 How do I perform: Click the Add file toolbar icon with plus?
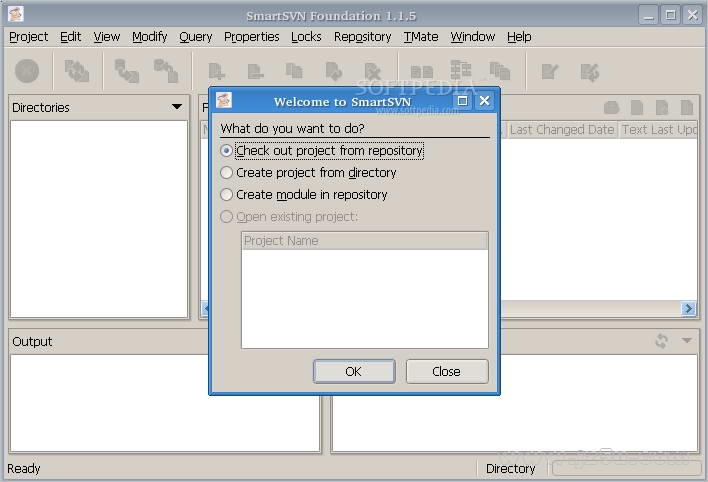(x=216, y=71)
